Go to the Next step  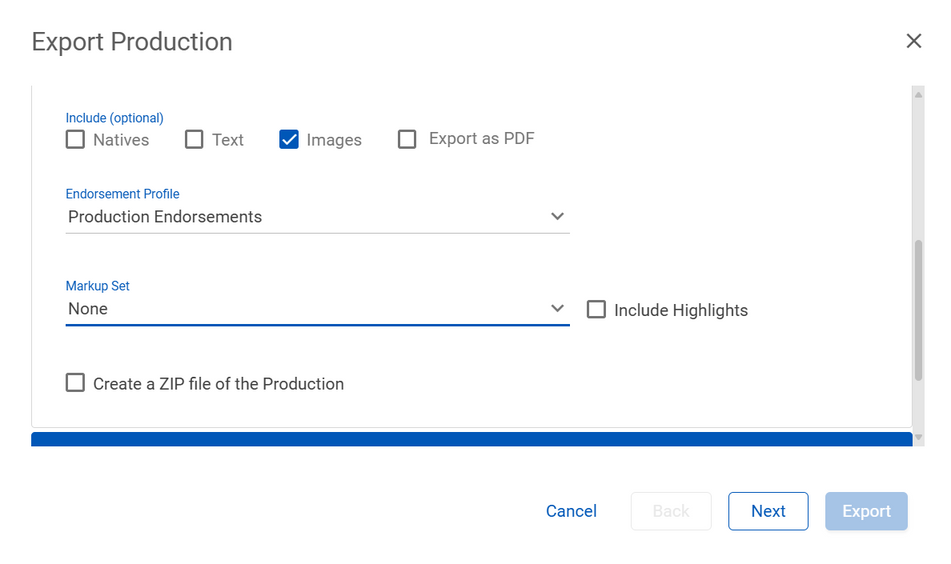pos(767,511)
